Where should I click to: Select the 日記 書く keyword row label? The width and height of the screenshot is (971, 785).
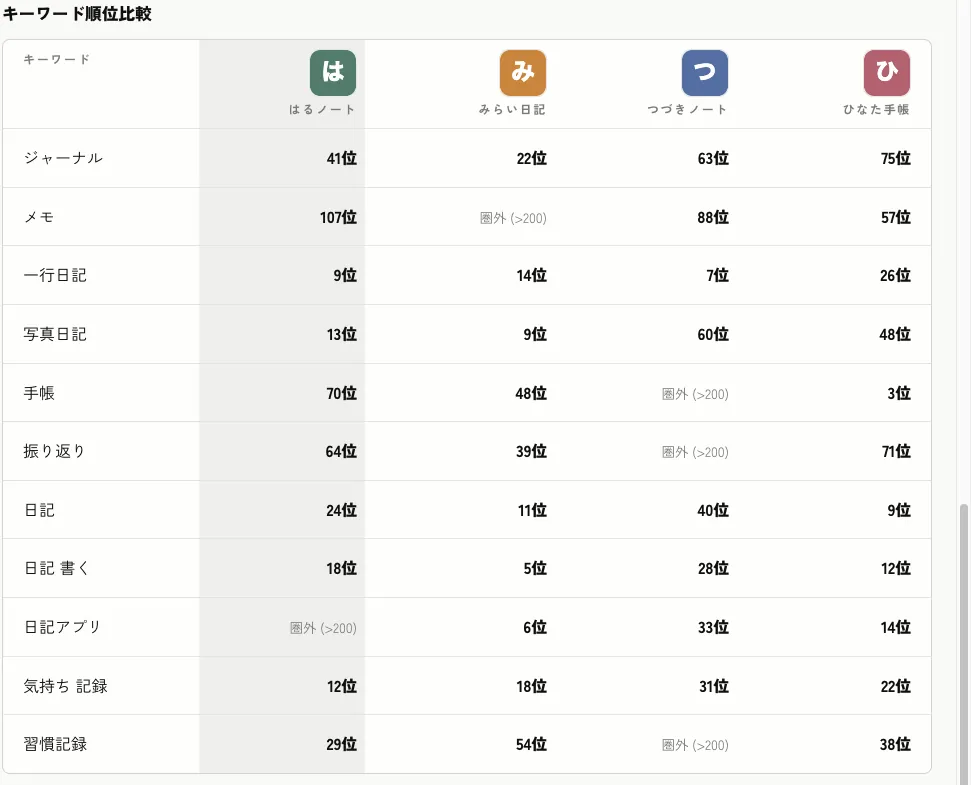(56, 568)
